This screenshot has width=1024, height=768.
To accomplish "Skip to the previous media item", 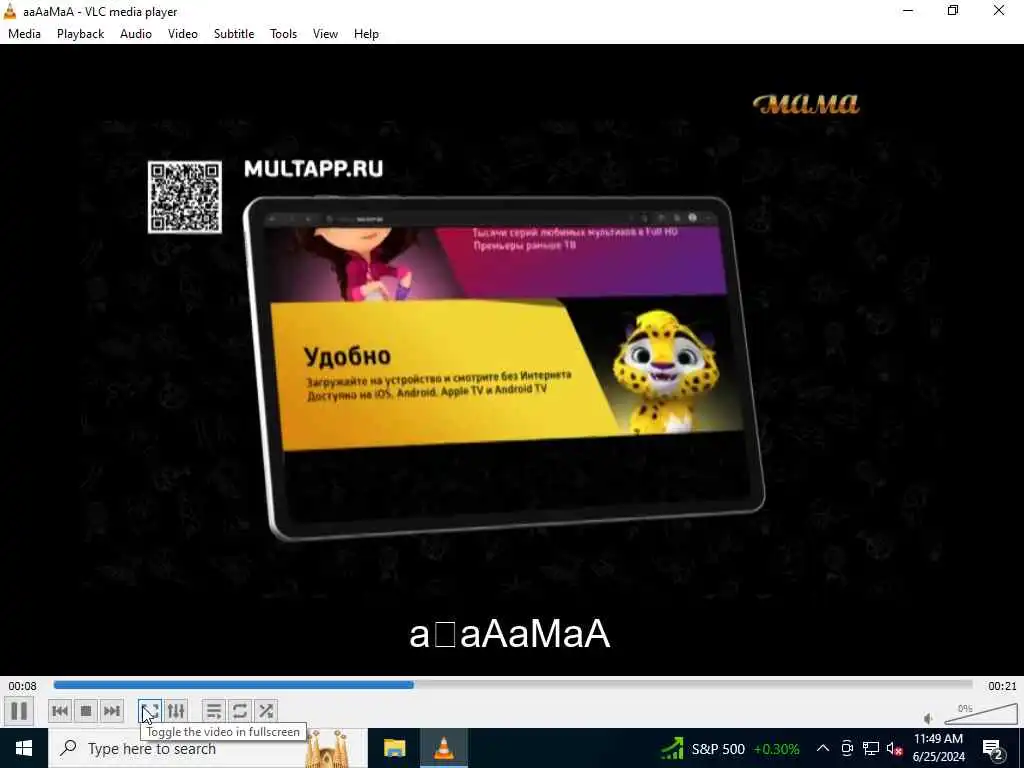I will point(60,711).
